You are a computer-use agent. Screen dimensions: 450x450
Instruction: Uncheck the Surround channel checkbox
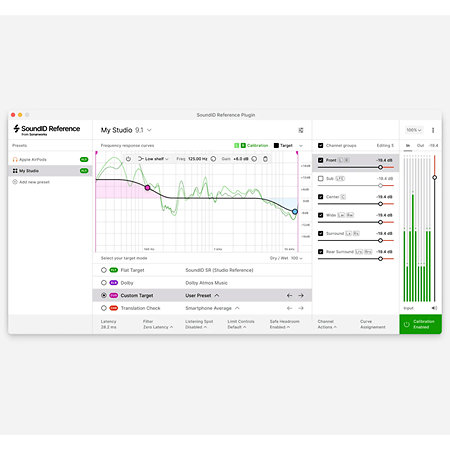(320, 233)
